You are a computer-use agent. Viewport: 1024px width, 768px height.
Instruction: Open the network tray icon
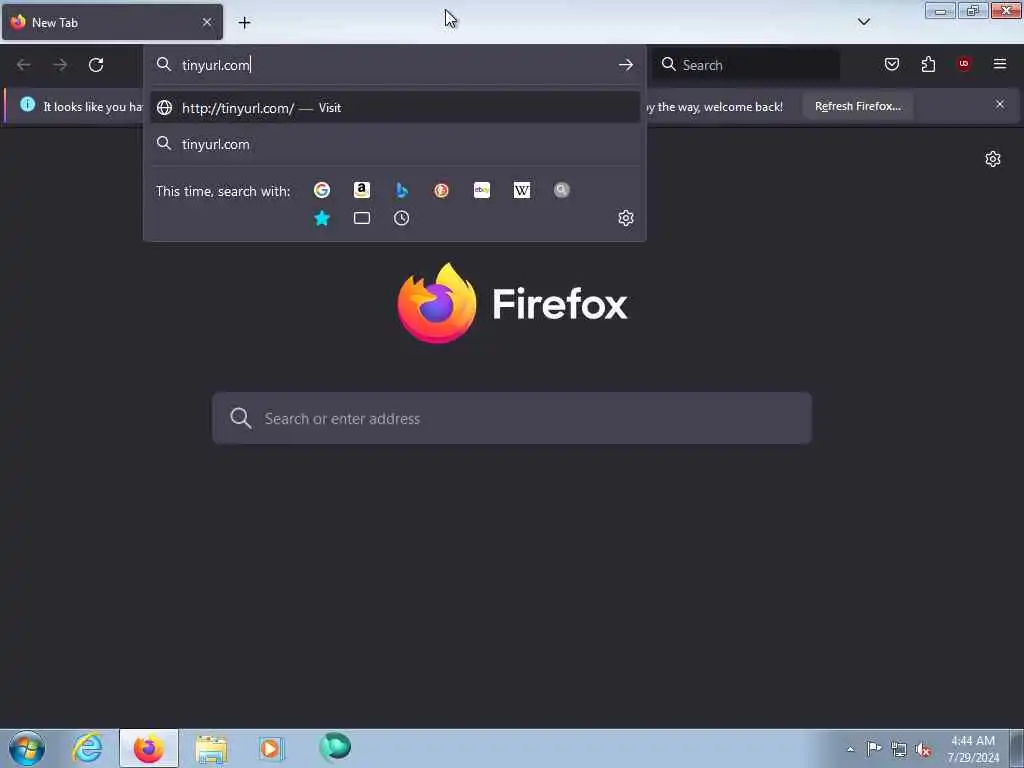tap(899, 749)
